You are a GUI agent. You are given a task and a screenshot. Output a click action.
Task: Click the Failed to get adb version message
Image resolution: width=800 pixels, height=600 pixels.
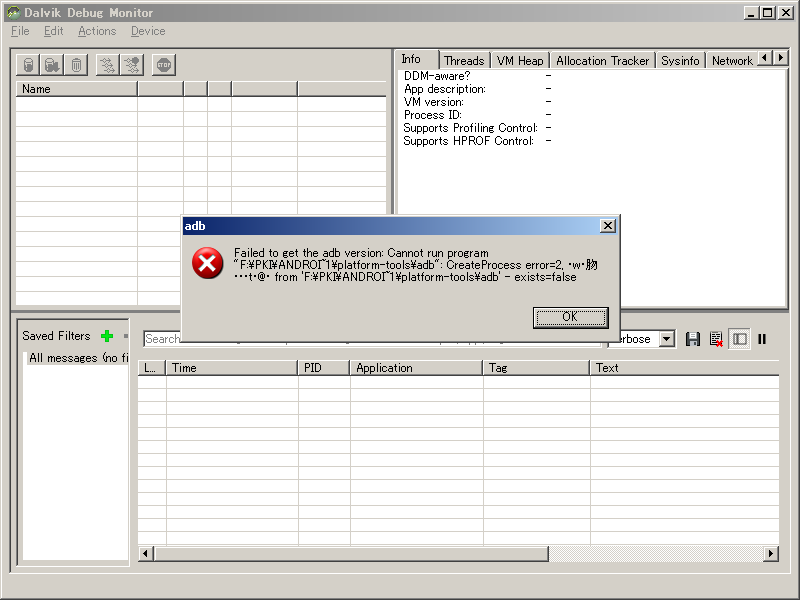(x=415, y=265)
